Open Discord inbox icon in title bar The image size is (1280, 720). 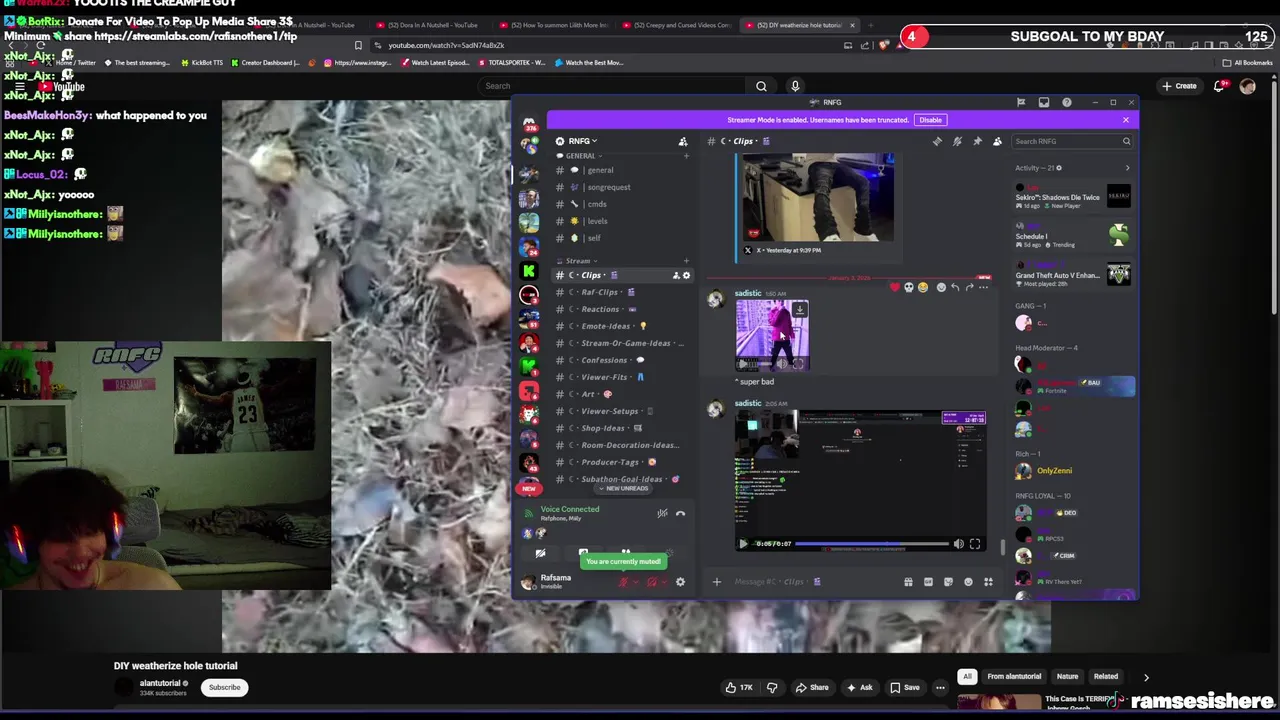pyautogui.click(x=1044, y=102)
